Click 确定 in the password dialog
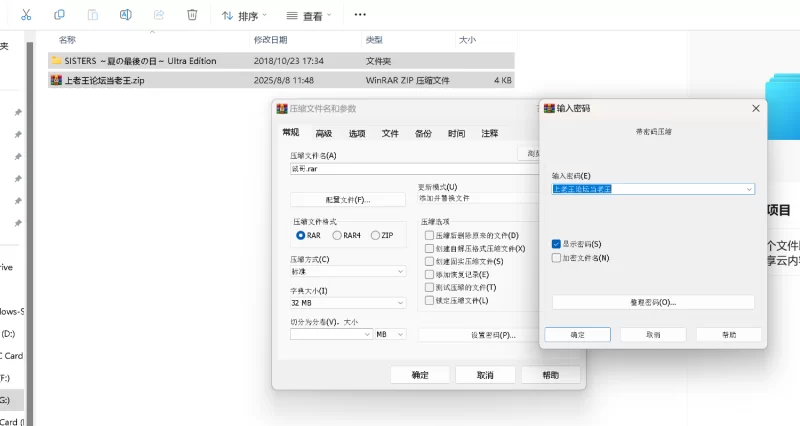Screen dimensions: 800x426 [x=578, y=335]
